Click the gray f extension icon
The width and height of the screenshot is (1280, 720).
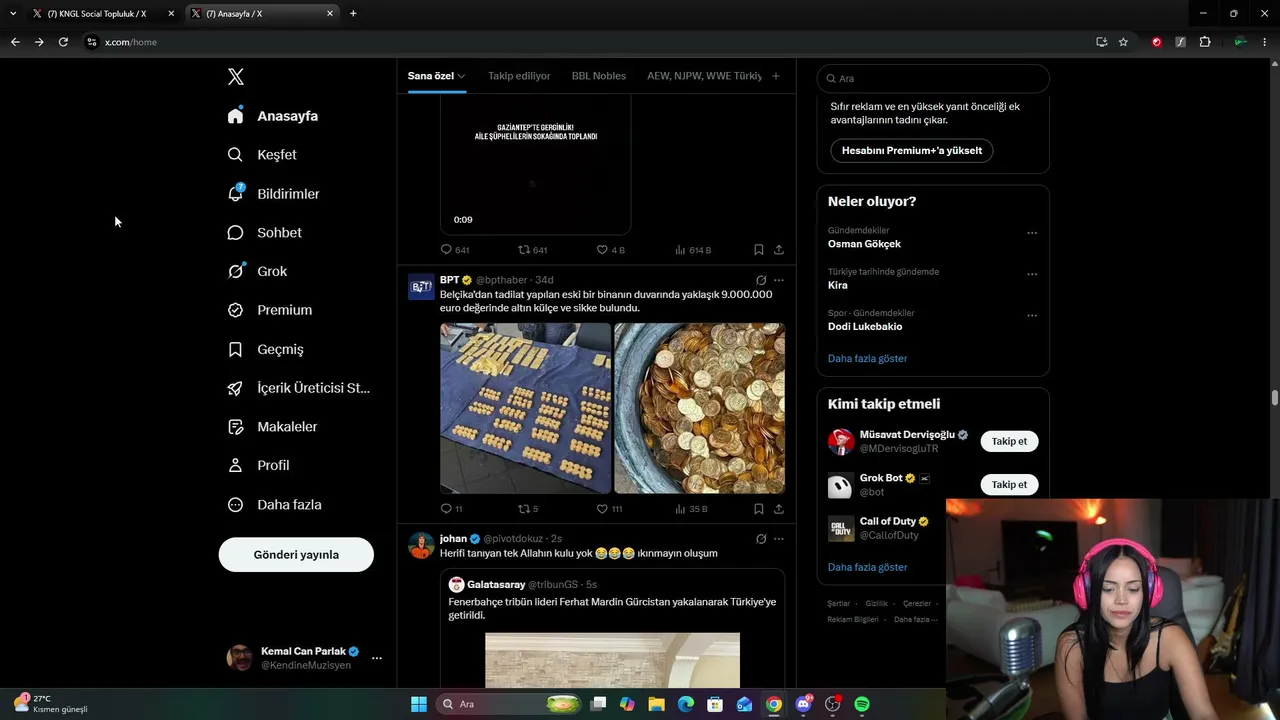click(1181, 42)
